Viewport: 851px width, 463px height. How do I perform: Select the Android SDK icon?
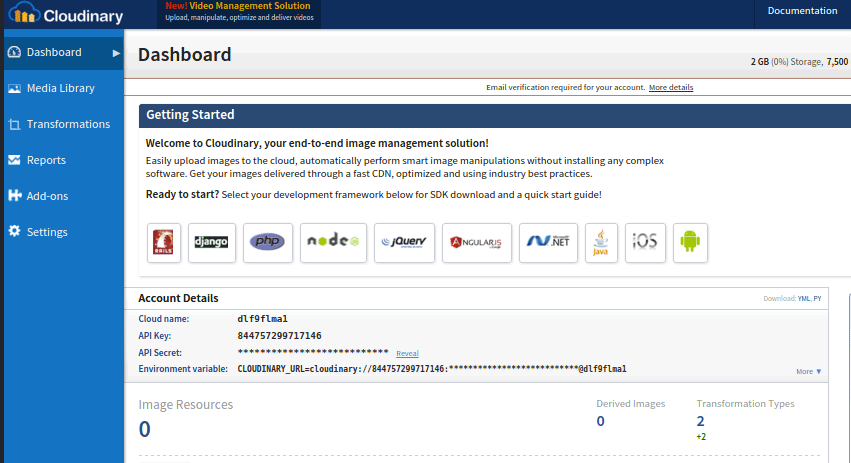690,243
